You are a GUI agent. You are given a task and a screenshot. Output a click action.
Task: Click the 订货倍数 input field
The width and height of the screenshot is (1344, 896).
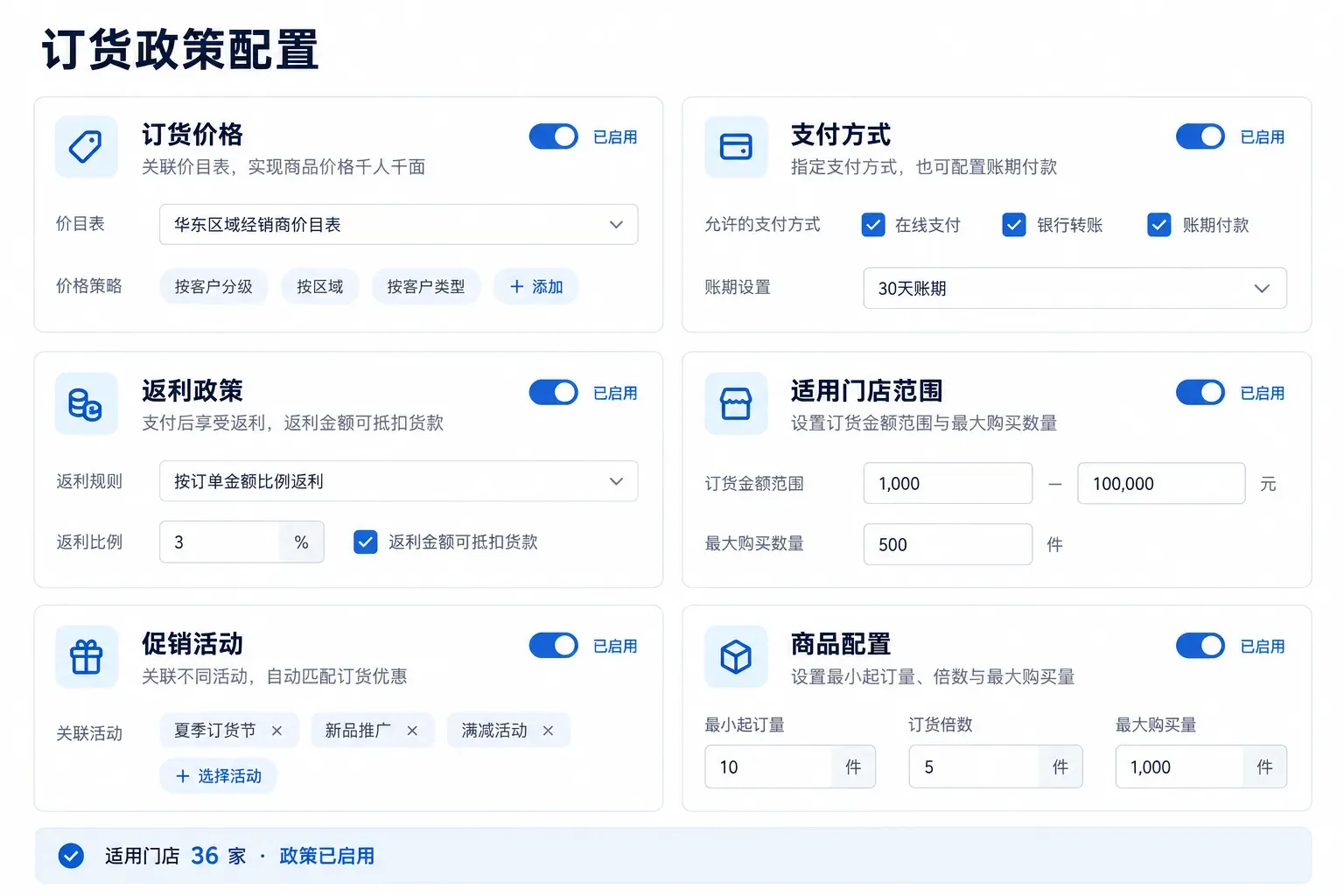(996, 766)
